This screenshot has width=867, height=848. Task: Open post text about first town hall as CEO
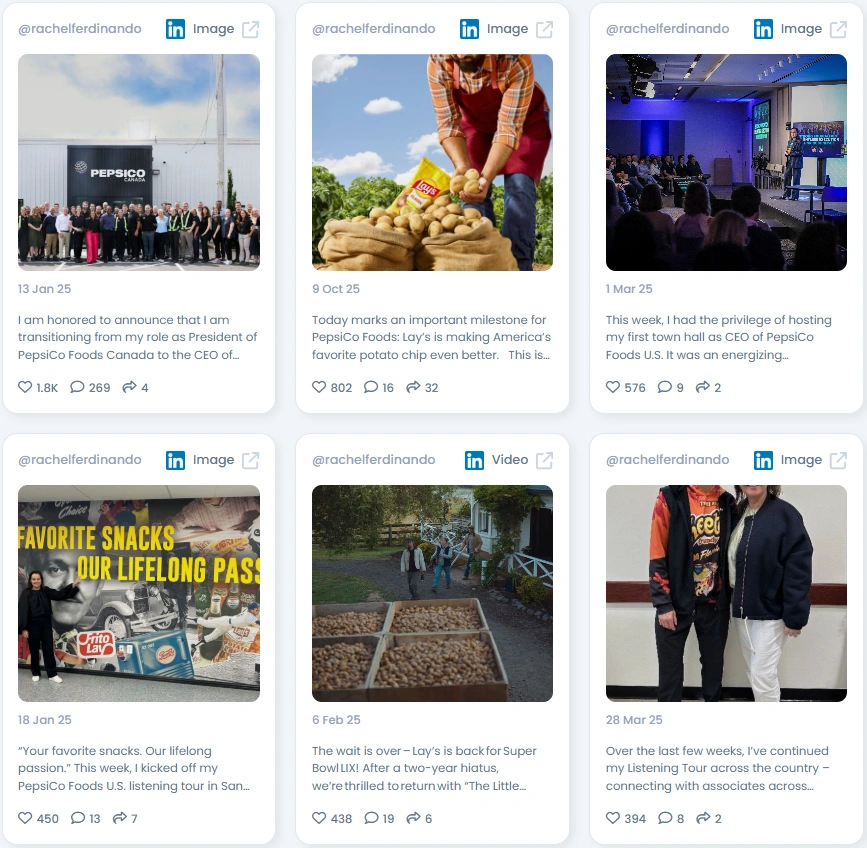click(718, 337)
